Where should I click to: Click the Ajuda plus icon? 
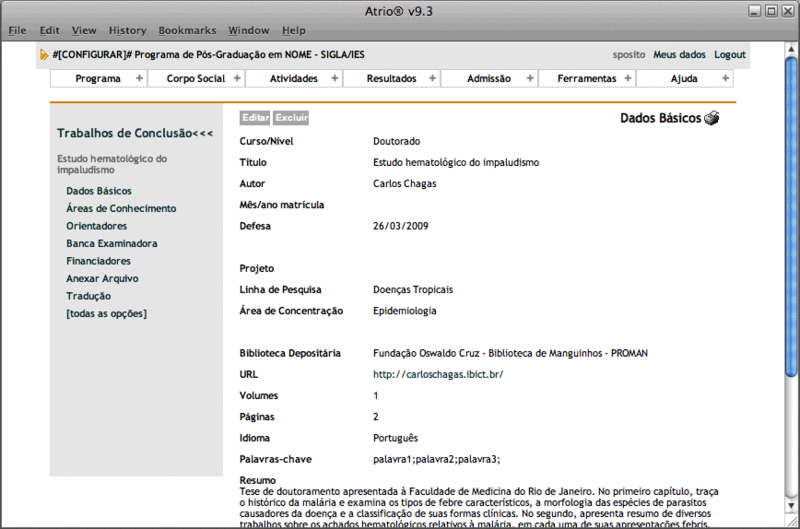tap(726, 78)
